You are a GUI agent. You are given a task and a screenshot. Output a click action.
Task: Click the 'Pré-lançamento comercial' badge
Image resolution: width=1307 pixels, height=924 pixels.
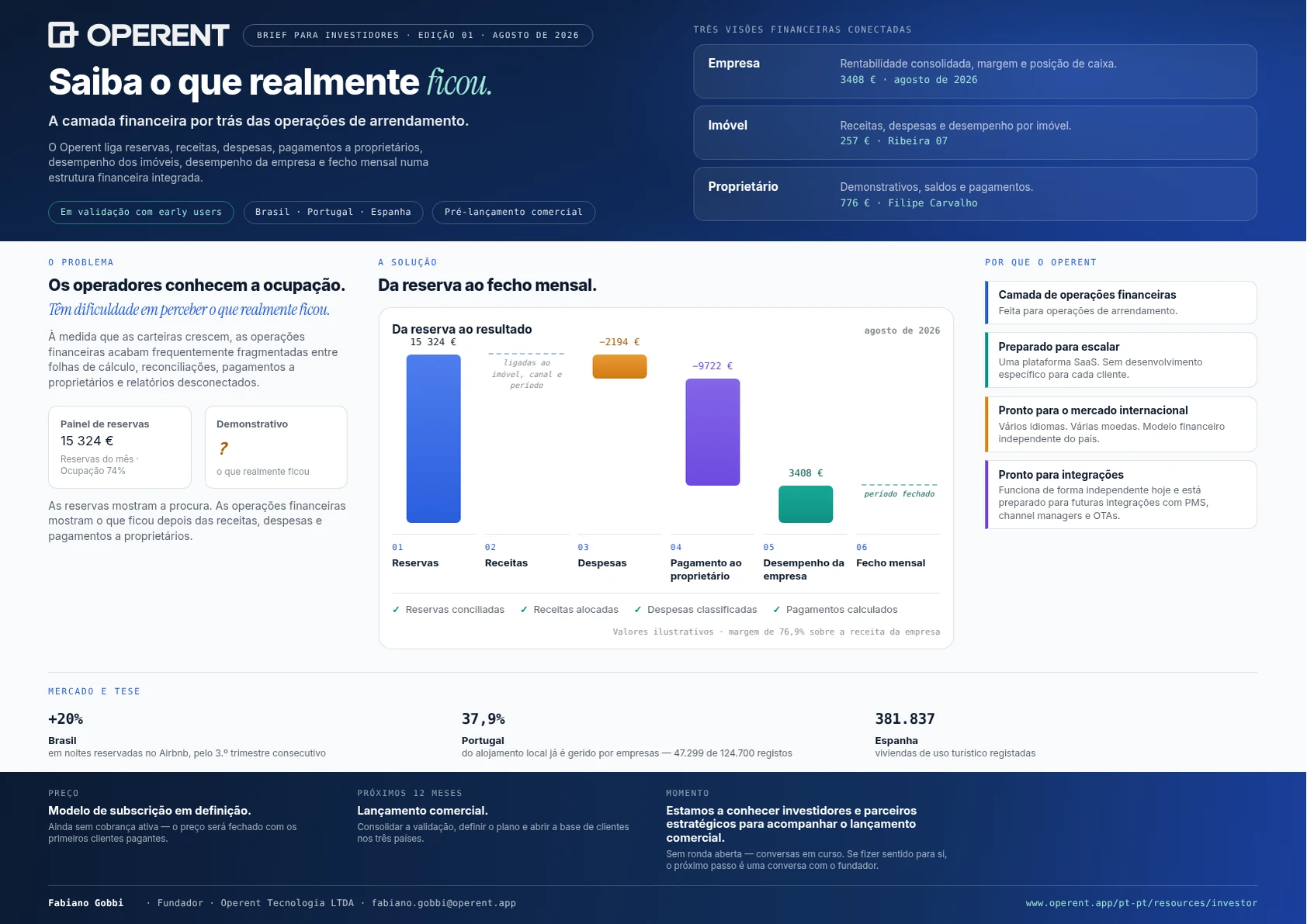(x=514, y=213)
